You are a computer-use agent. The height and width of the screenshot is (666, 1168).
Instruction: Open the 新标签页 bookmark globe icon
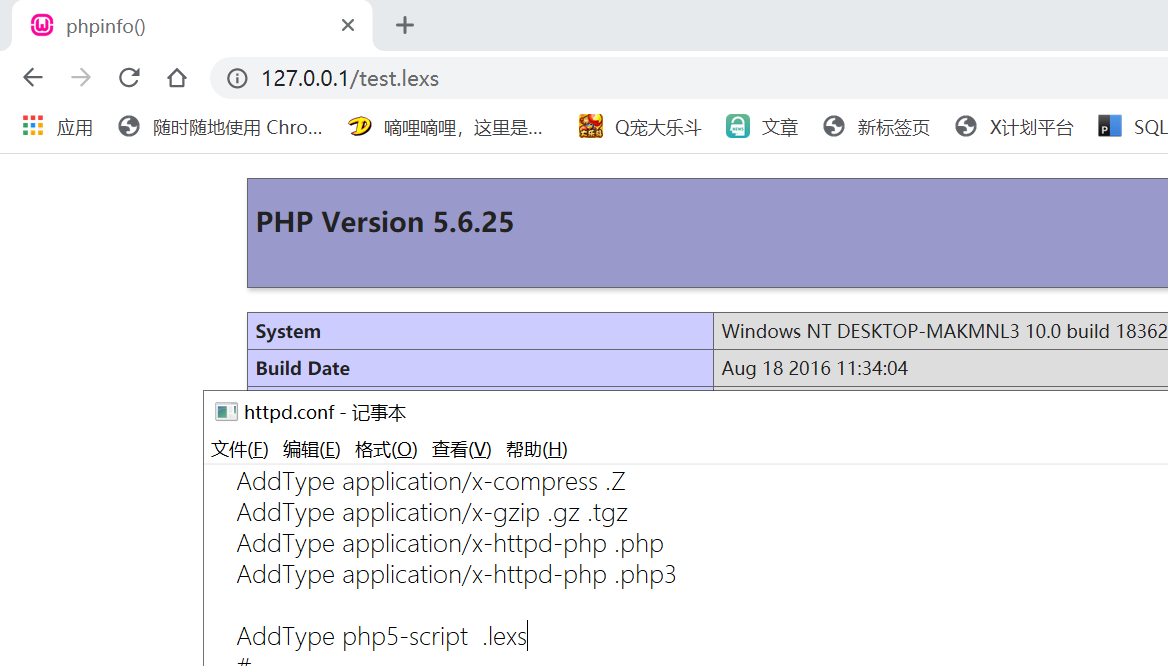[x=833, y=126]
